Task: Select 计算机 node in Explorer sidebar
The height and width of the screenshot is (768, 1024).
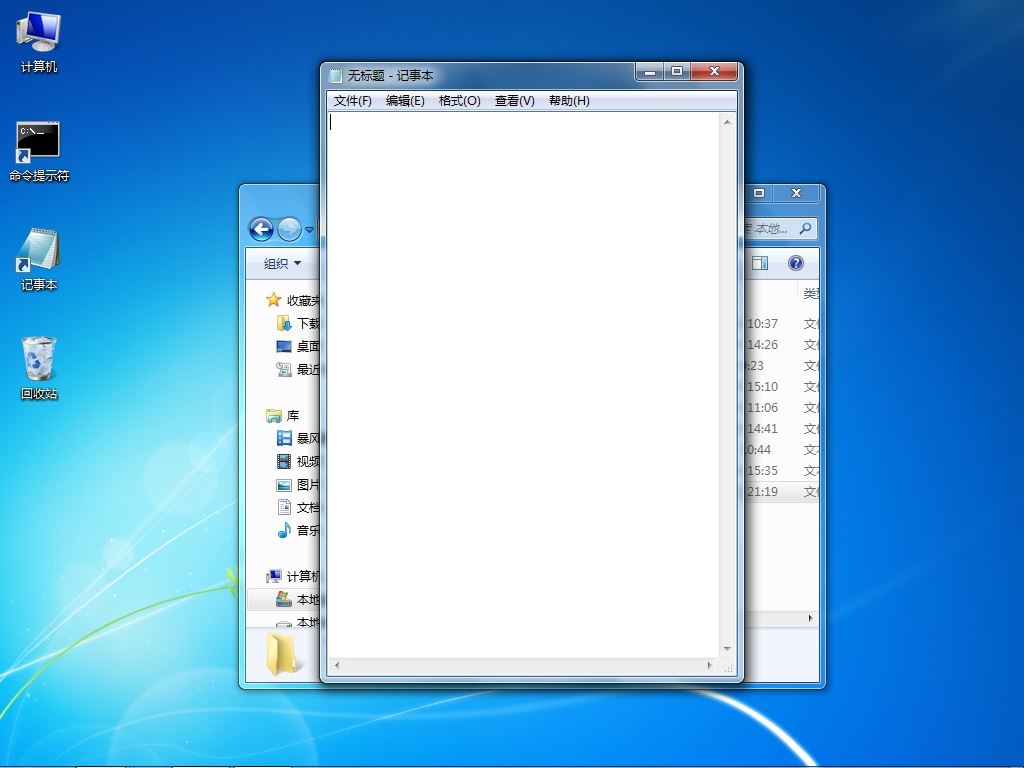Action: coord(292,576)
